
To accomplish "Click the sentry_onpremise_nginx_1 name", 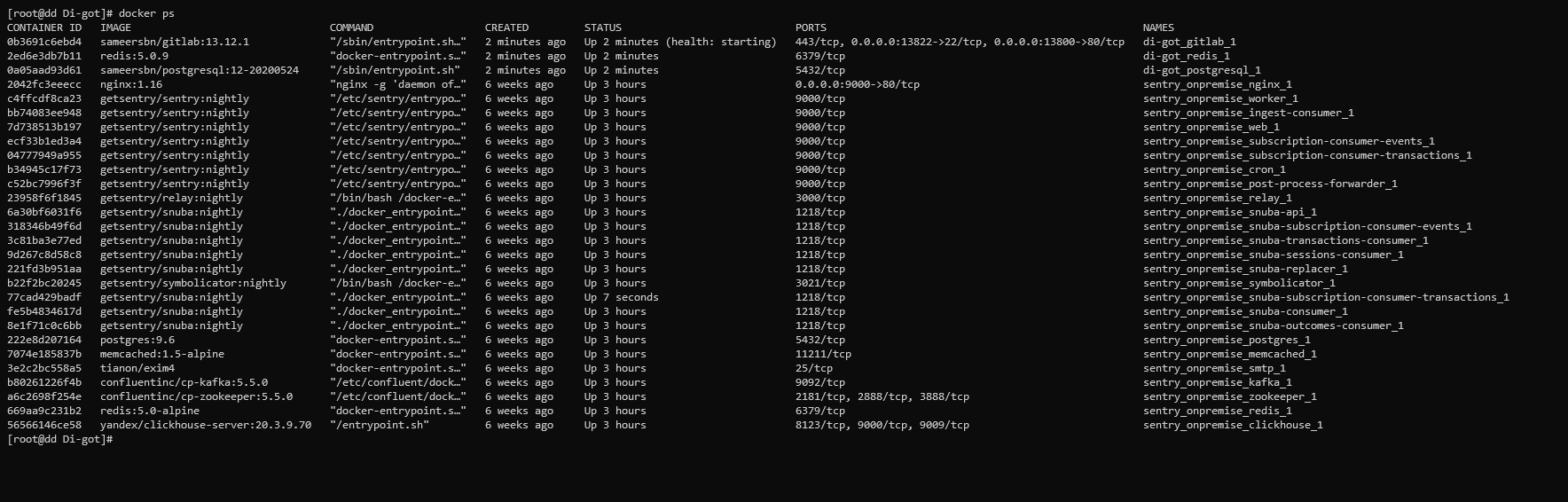I will 1218,84.
